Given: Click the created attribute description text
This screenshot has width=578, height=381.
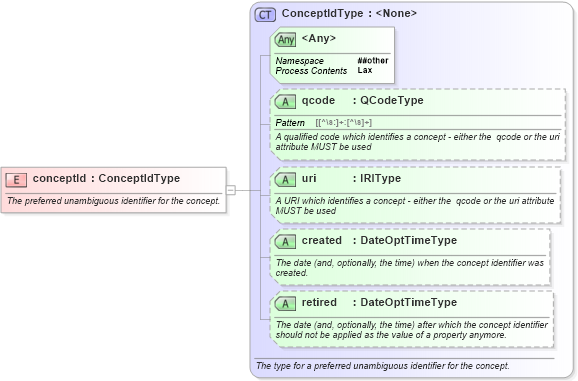Looking at the screenshot, I should (410, 268).
